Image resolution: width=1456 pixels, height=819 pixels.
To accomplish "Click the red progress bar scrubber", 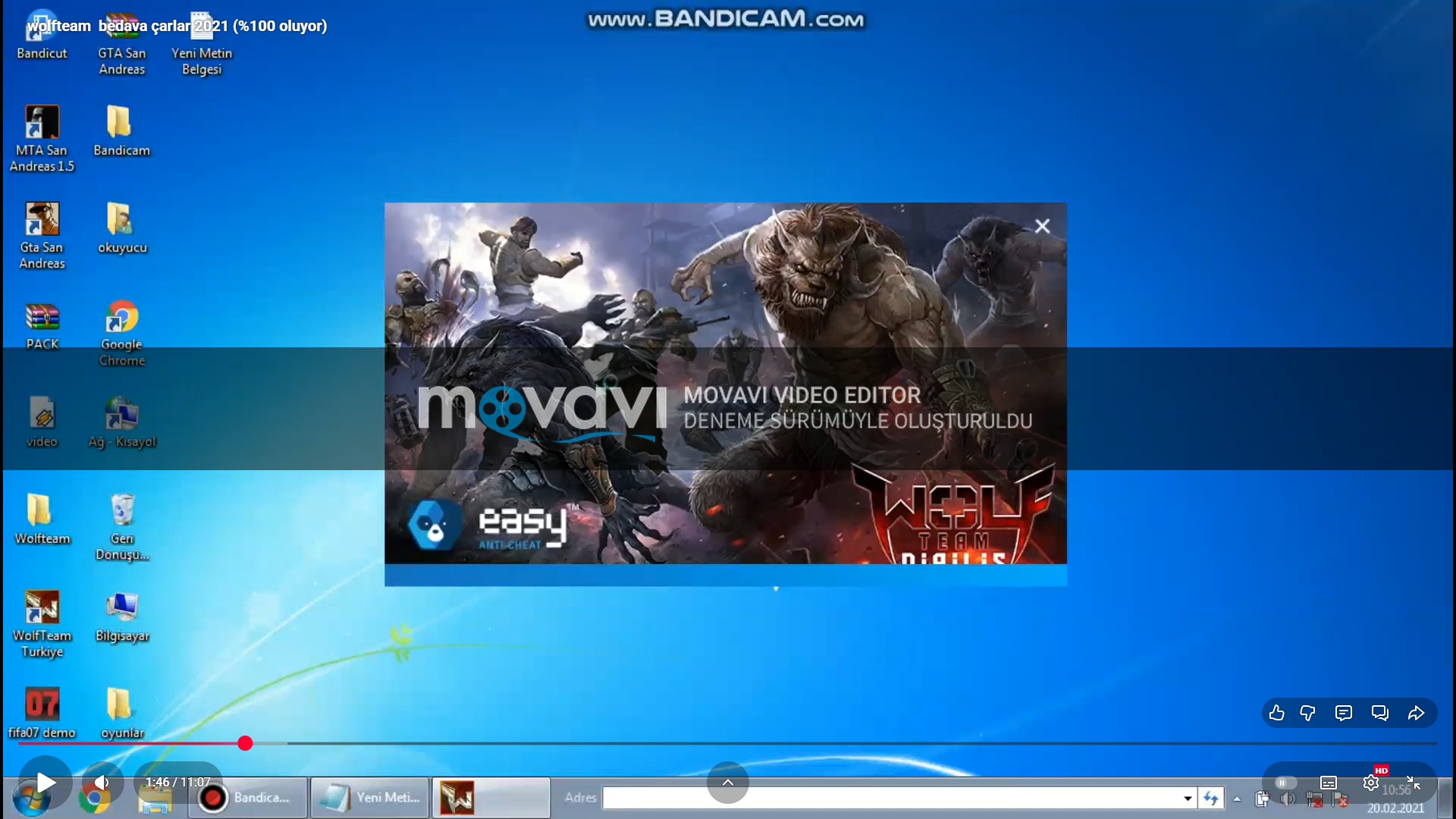I will coord(245,743).
